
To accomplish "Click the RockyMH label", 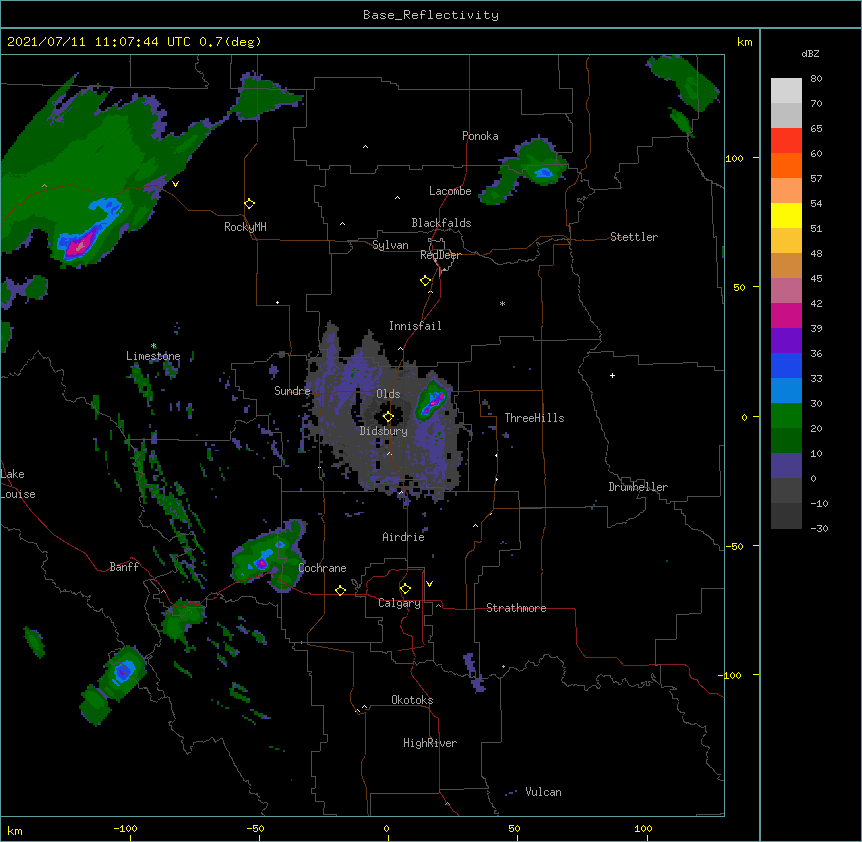I will click(x=245, y=227).
